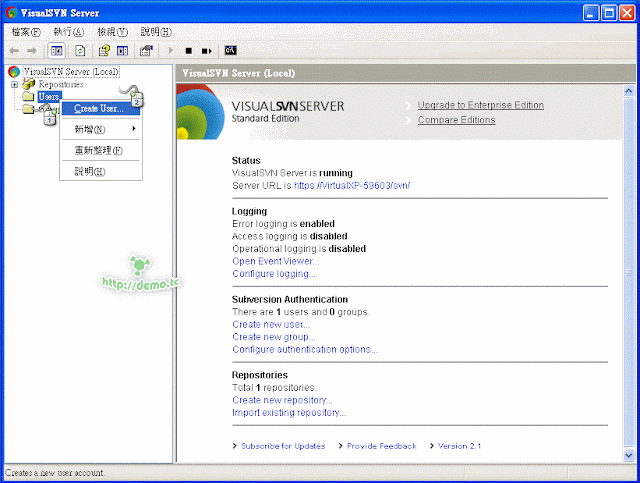This screenshot has height=483, width=640.
Task: Open the 新增(N) submenu arrow
Action: pos(133,129)
